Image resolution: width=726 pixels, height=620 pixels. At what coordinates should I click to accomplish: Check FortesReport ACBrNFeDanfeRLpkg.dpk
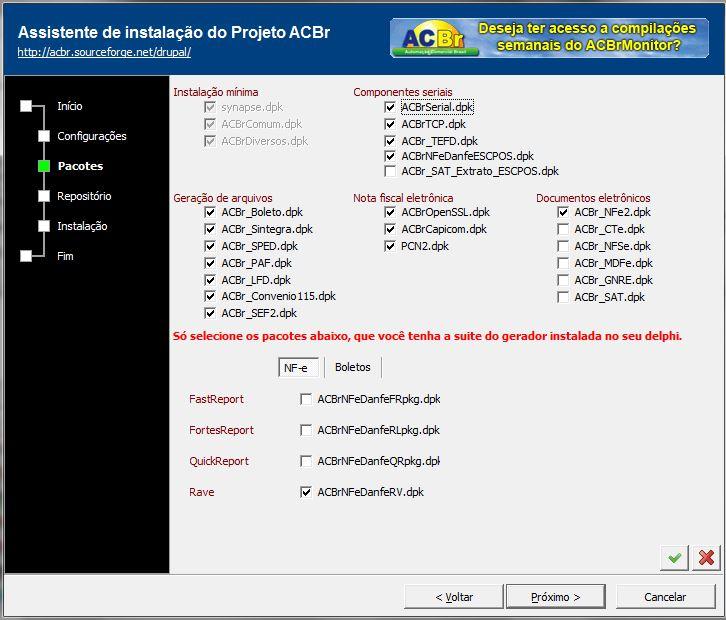coord(306,430)
